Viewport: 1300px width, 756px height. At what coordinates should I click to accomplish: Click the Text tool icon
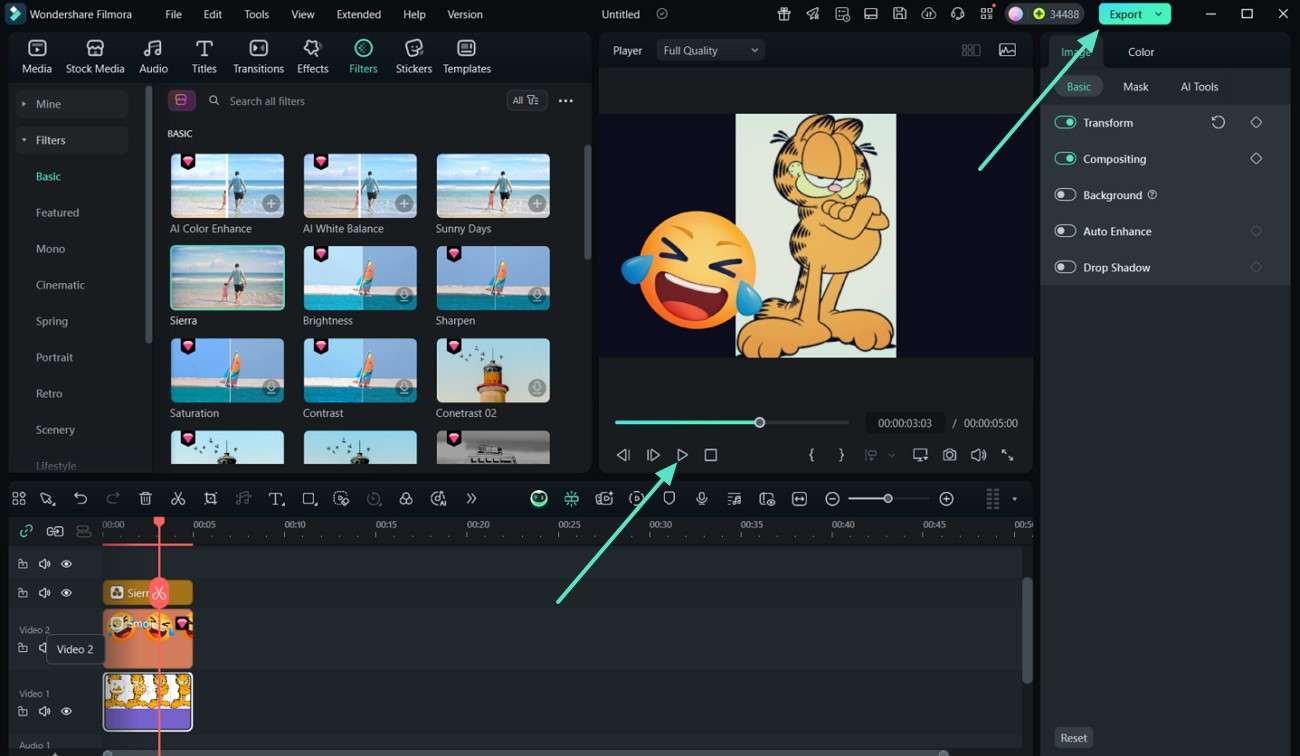(x=277, y=498)
